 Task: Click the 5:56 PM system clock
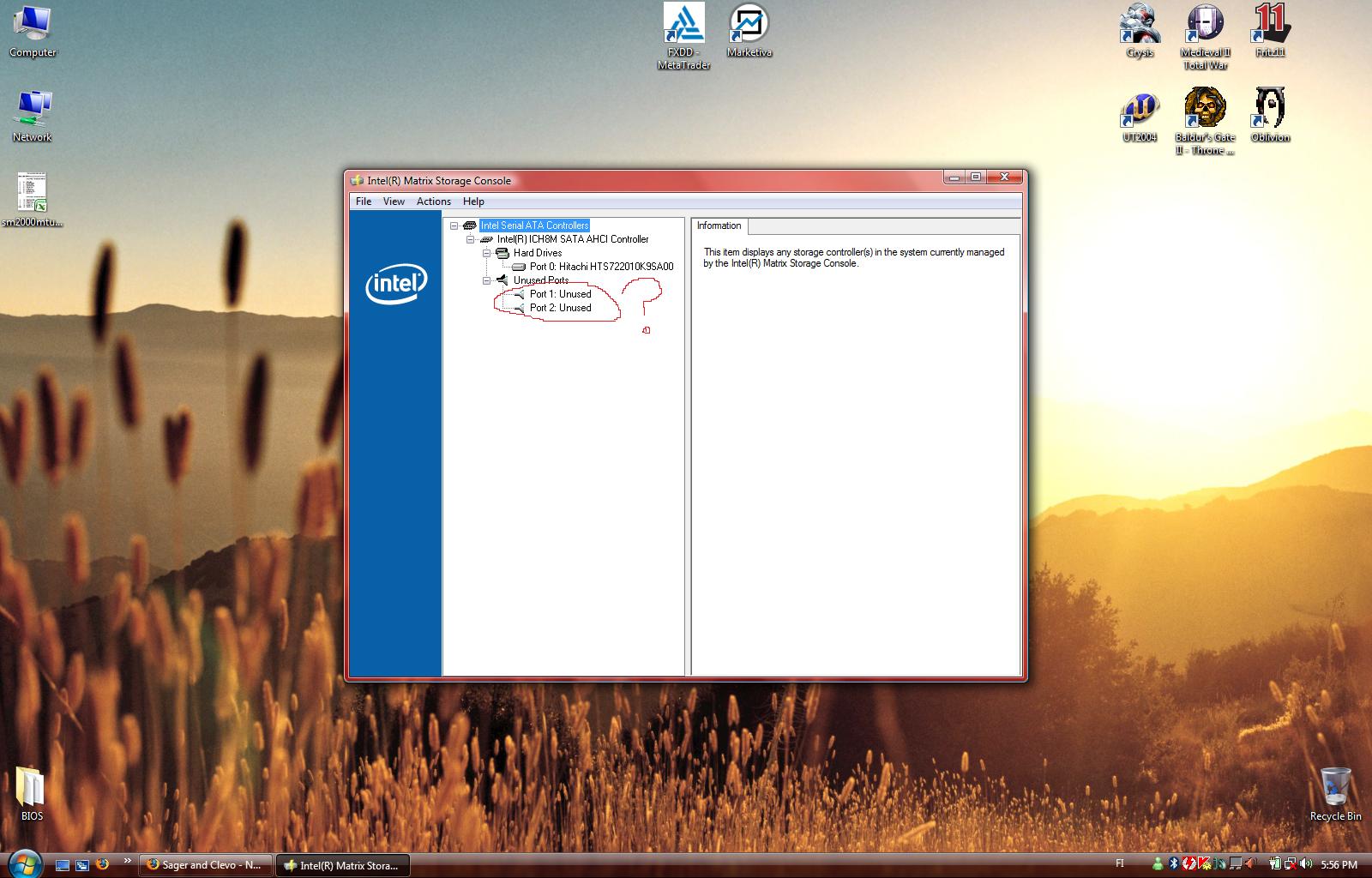[x=1339, y=865]
